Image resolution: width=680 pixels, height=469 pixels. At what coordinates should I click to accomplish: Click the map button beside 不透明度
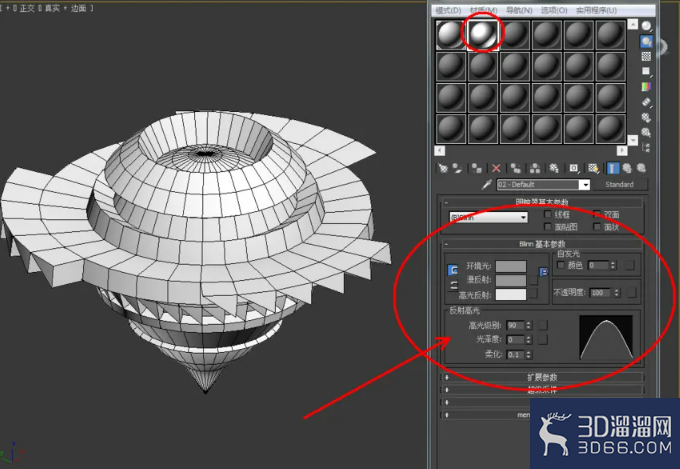[632, 293]
